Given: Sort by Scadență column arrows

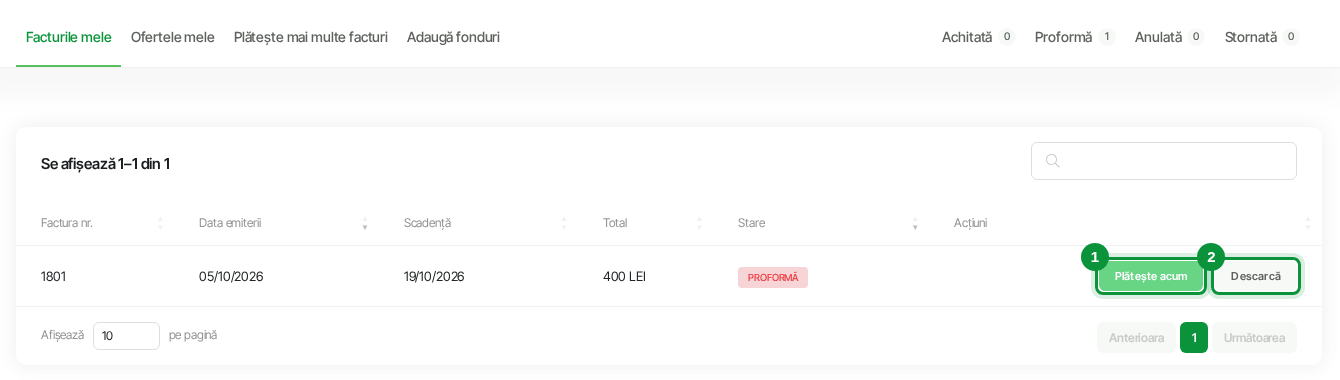Looking at the screenshot, I should point(564,223).
